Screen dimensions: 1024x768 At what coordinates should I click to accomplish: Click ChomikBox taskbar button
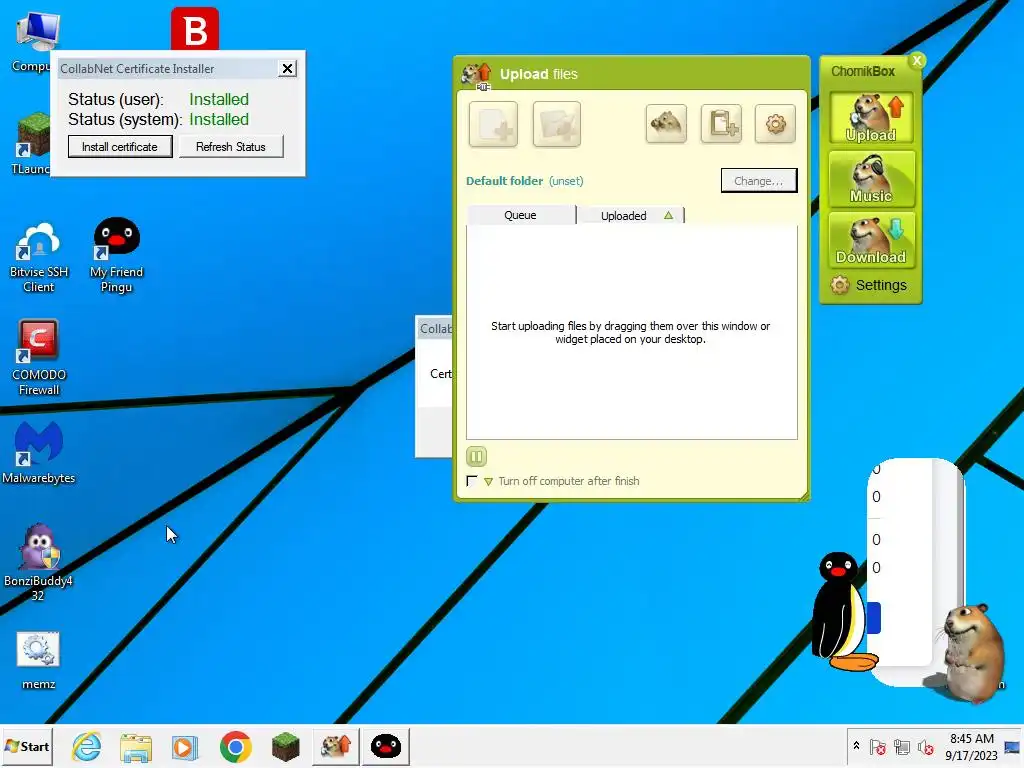(x=336, y=746)
